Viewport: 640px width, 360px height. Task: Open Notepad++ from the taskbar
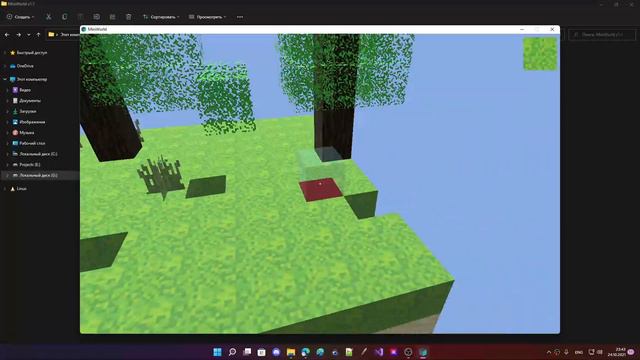(349, 352)
